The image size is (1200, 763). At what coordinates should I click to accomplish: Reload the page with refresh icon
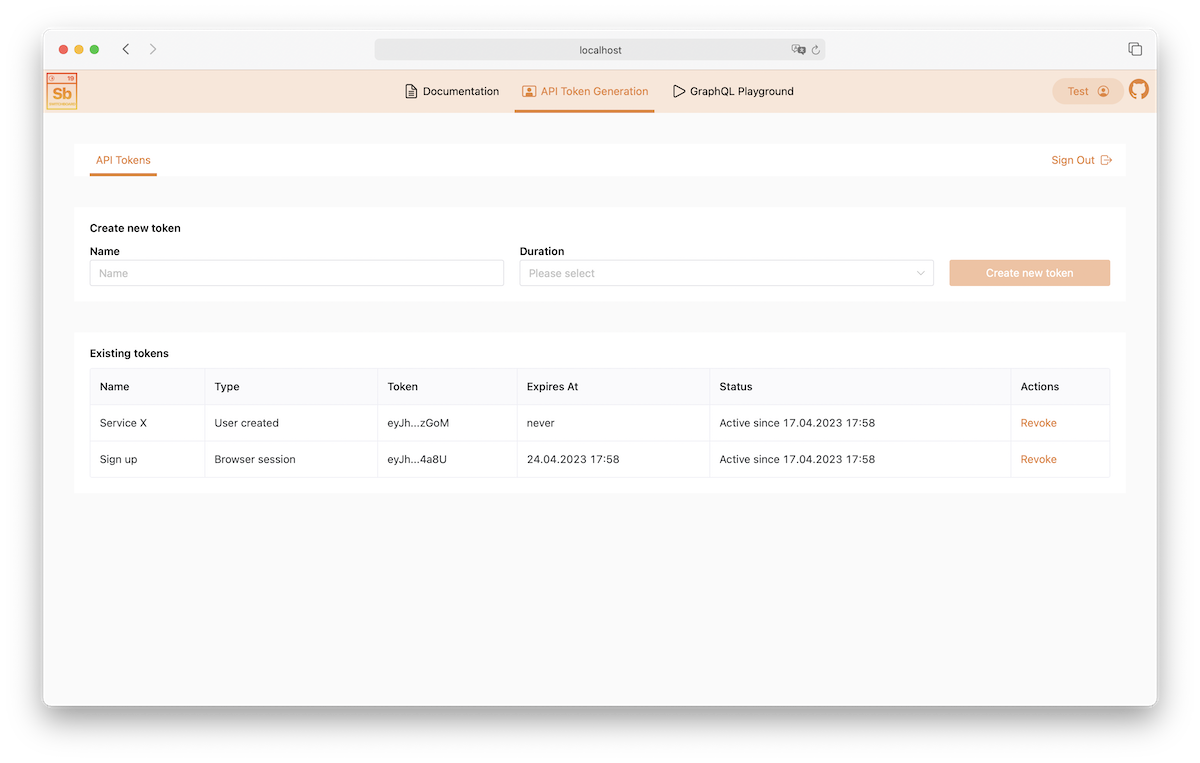coord(816,49)
